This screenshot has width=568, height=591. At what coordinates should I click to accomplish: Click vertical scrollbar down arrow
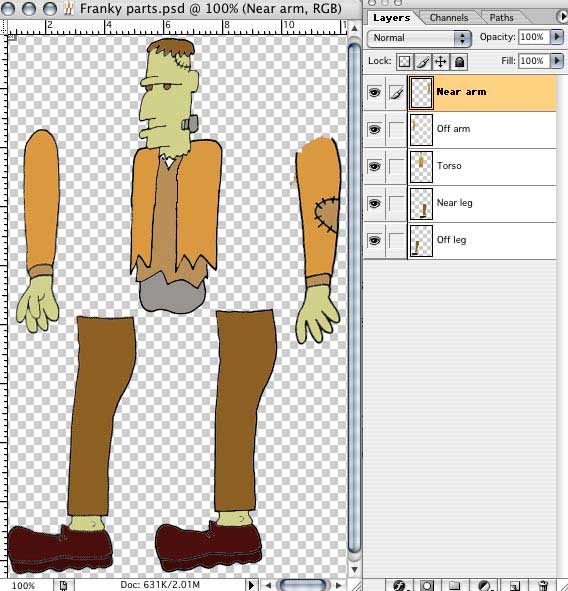(354, 570)
